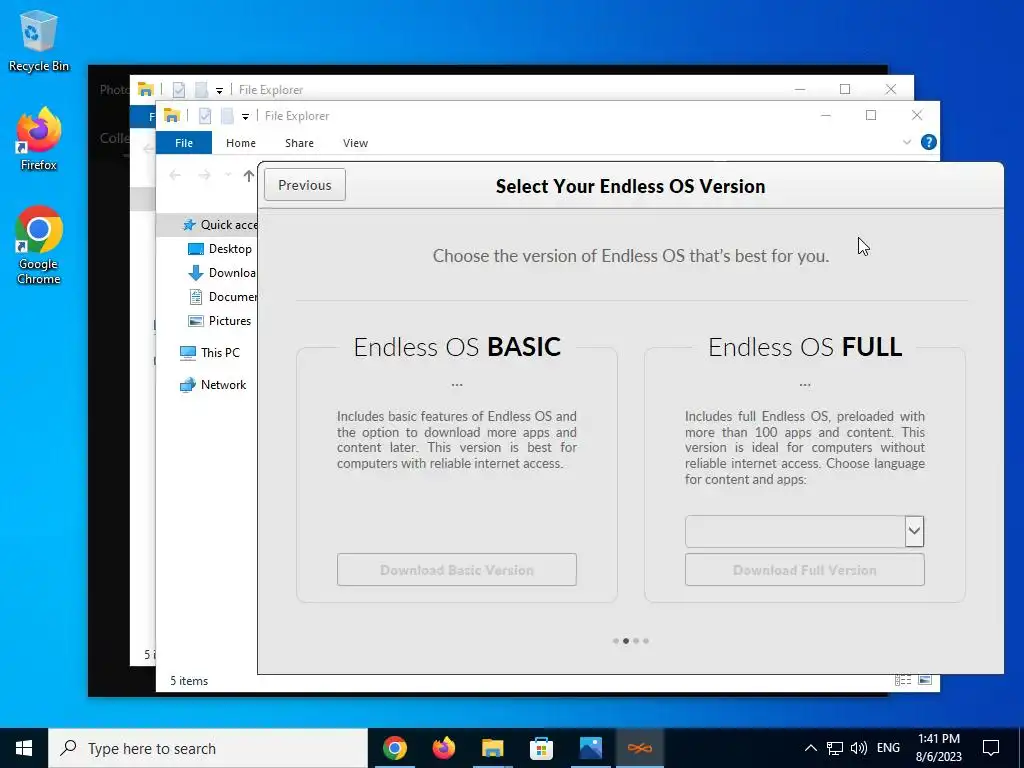Click the Back arrow in File Explorer
This screenshot has height=768, width=1024.
174,175
